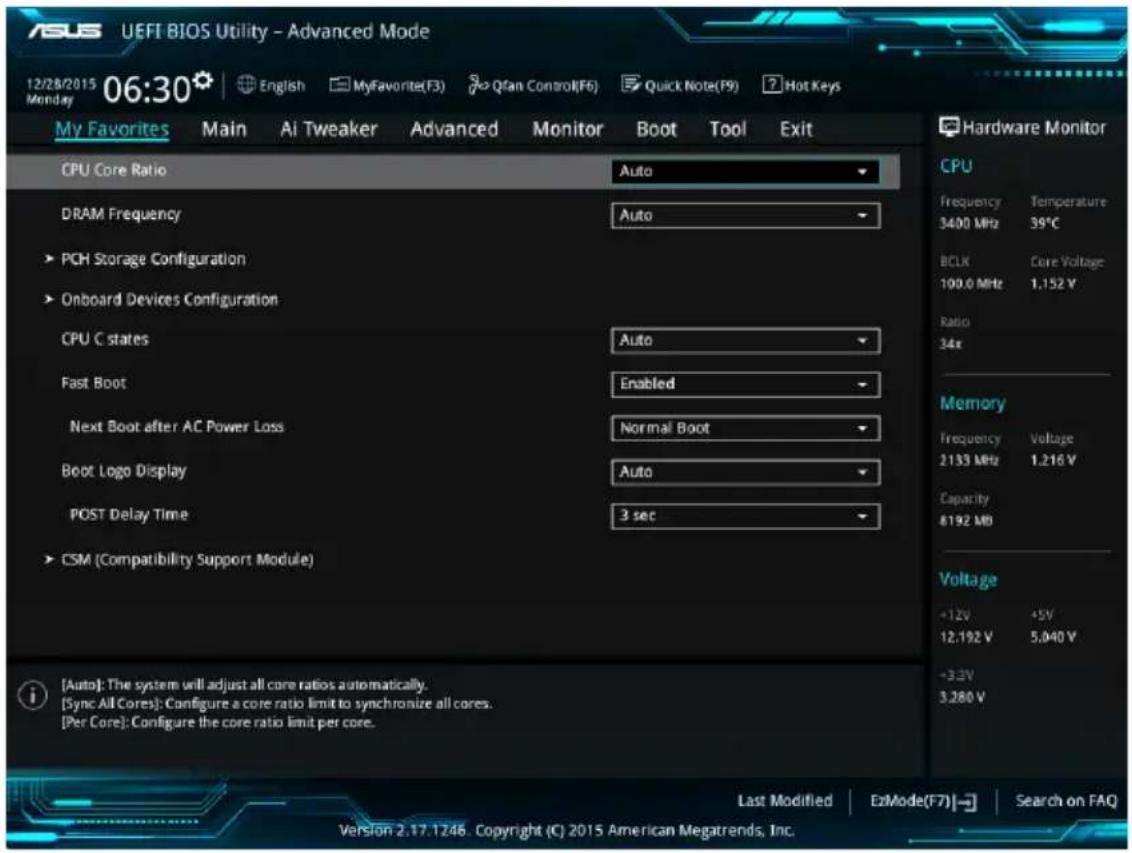Switch to the Main tab
This screenshot has height=853, width=1132.
coord(224,129)
